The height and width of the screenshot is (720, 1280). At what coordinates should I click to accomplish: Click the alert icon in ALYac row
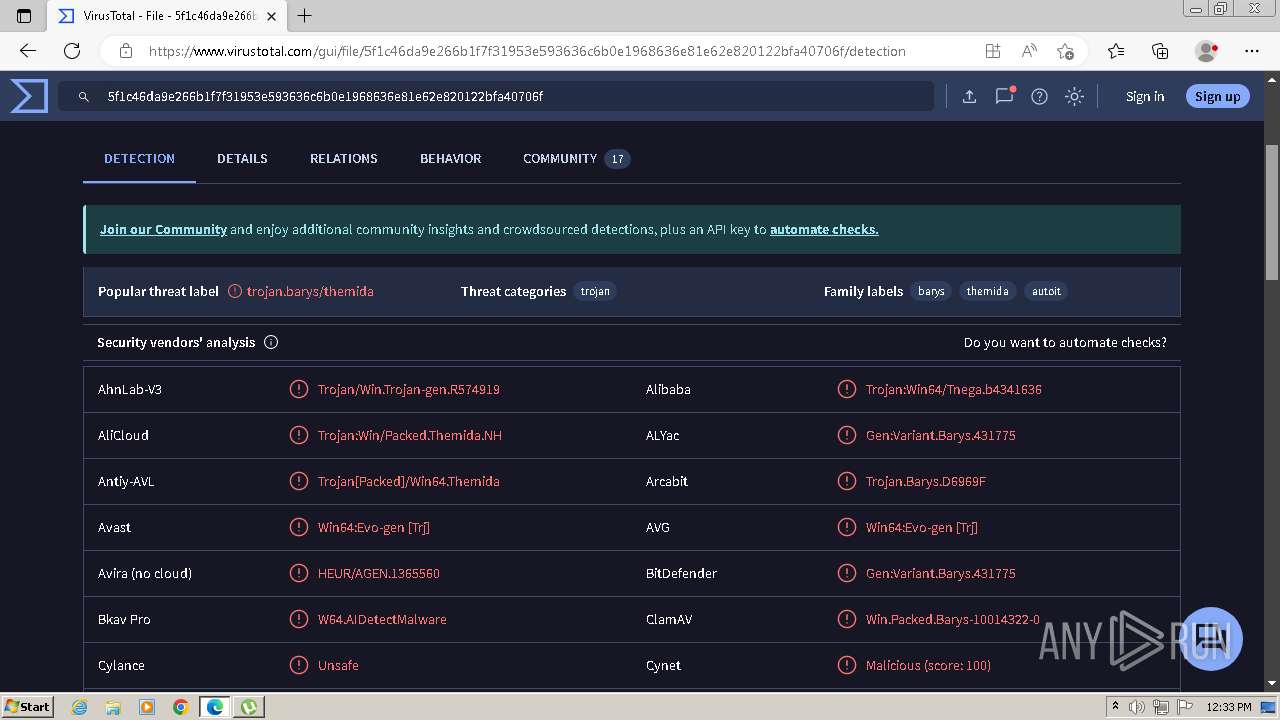pyautogui.click(x=846, y=435)
